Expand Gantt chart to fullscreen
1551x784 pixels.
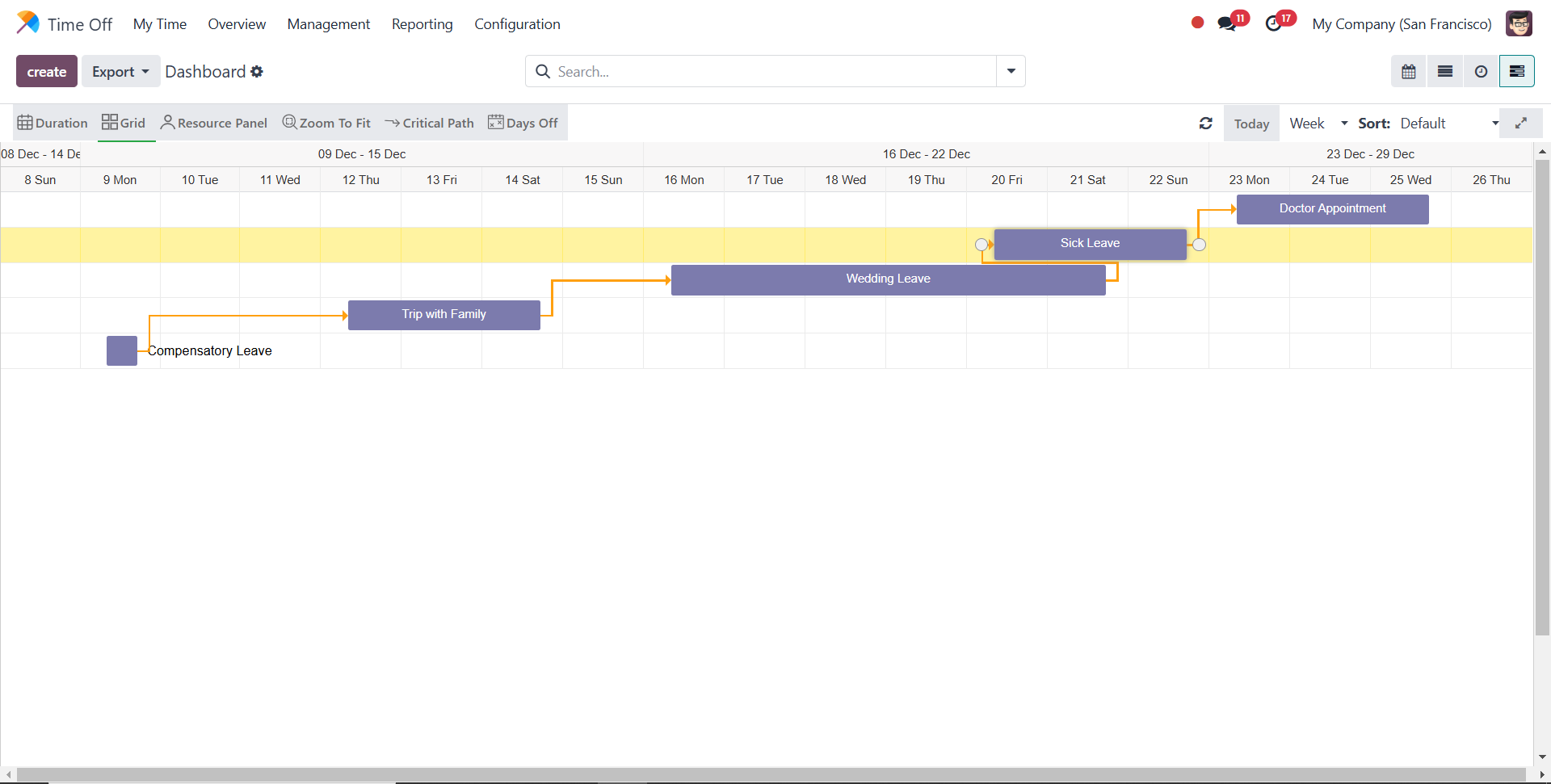pyautogui.click(x=1520, y=124)
